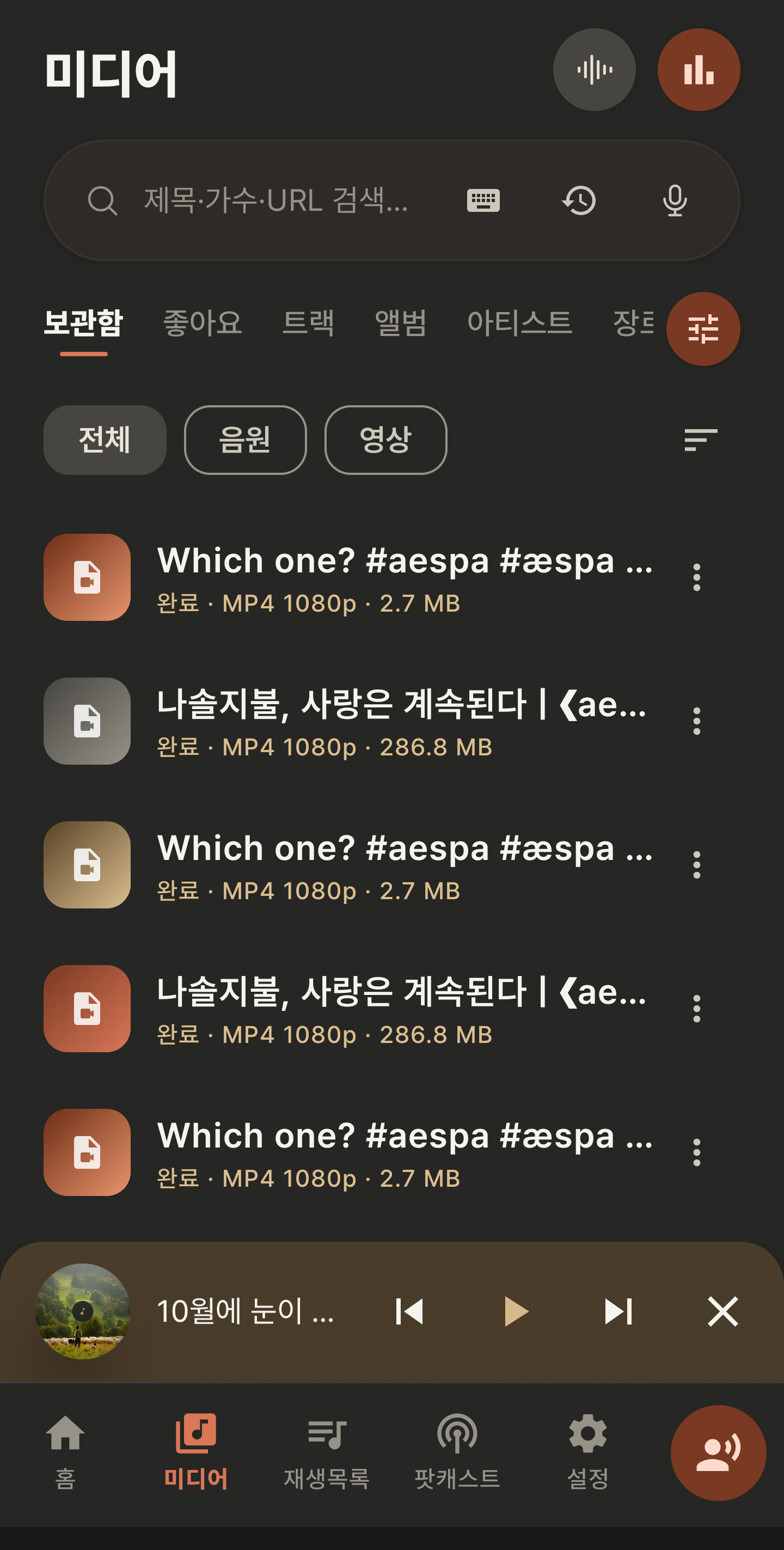Screen dimensions: 784x1550
Task: Open more options for first aespa video
Action: (x=696, y=577)
